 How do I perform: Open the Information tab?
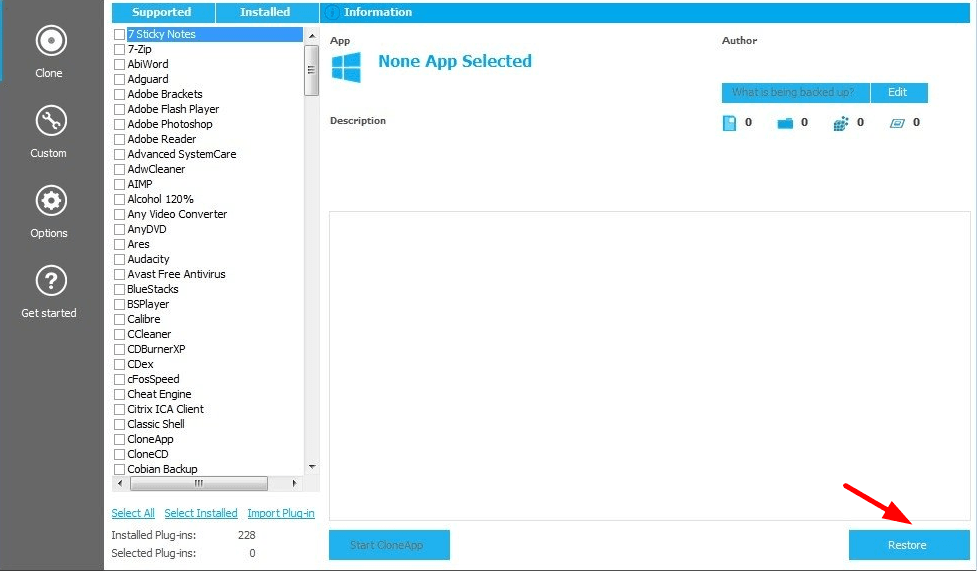[x=645, y=12]
